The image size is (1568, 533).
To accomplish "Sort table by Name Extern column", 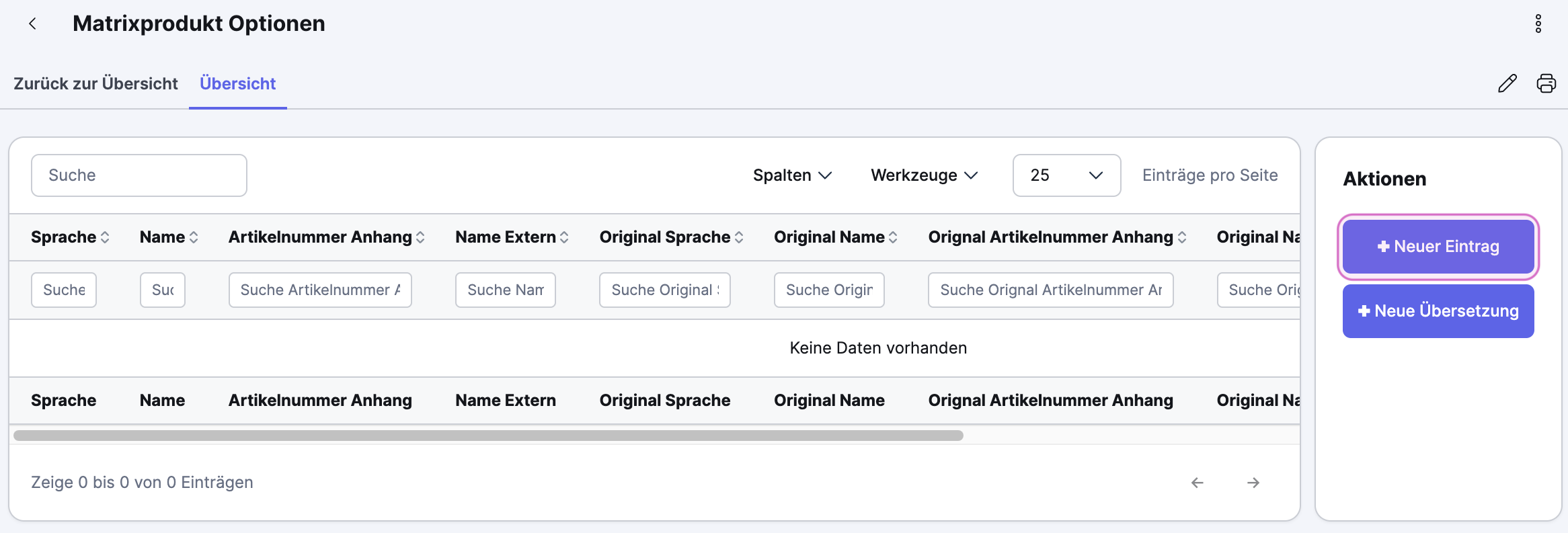I will pyautogui.click(x=512, y=237).
